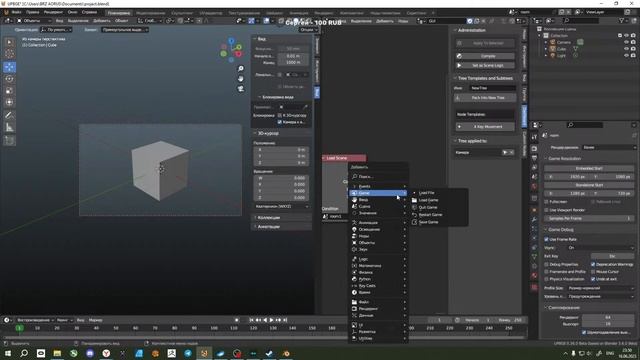Screen dimensions: 640x360
Task: Toggle Camera to View lock checkbox
Action: [280, 122]
